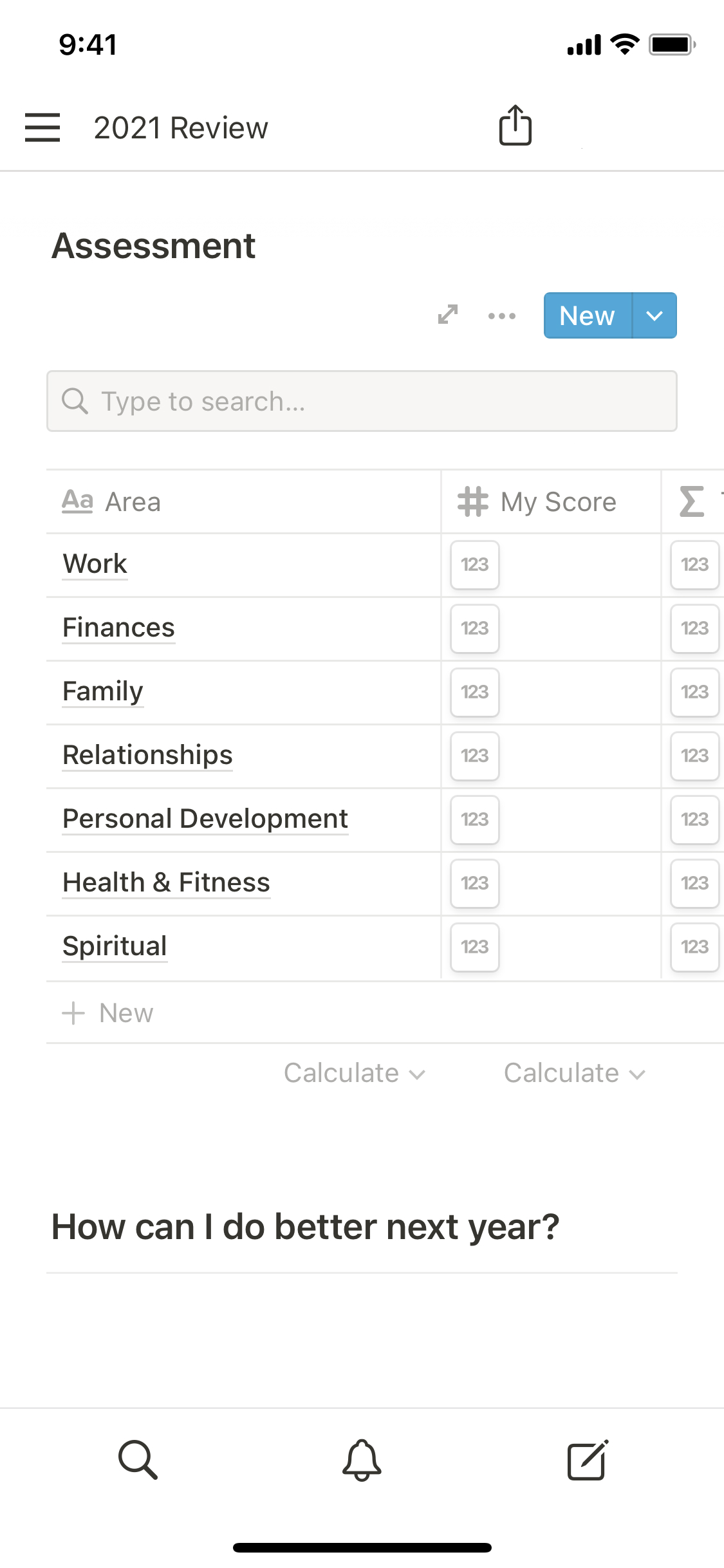Expand Calculate under the Area column
724x1568 pixels.
355,1073
